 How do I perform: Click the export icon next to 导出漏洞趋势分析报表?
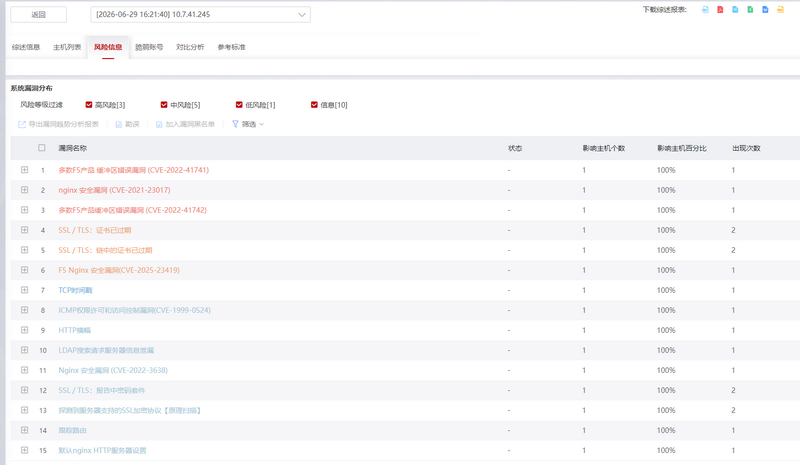tap(22, 124)
